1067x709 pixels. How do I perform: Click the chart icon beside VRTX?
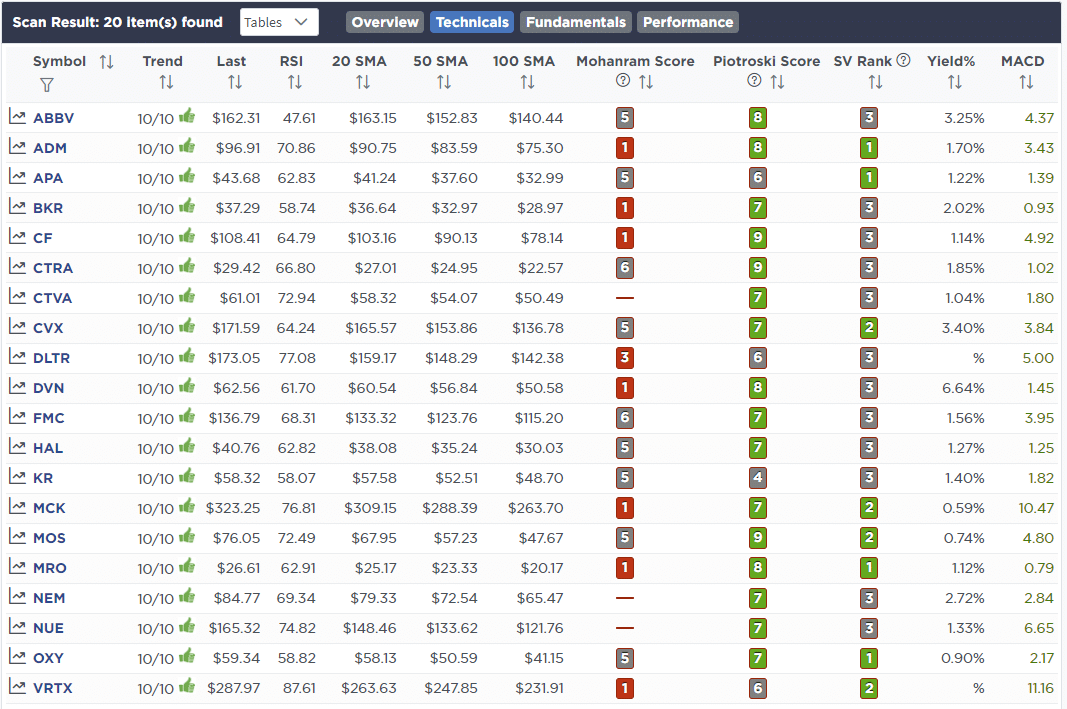18,687
